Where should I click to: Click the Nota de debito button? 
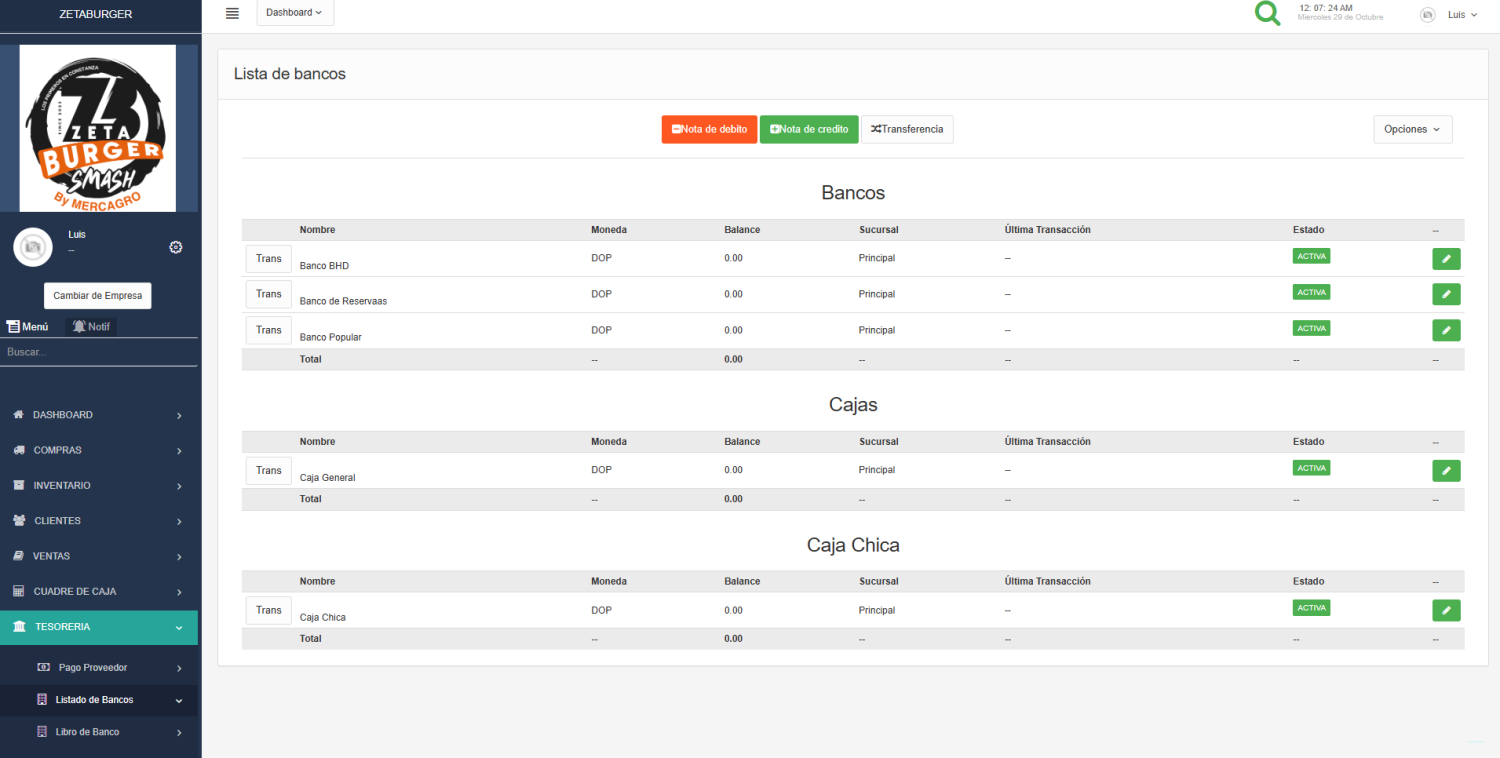coord(709,129)
